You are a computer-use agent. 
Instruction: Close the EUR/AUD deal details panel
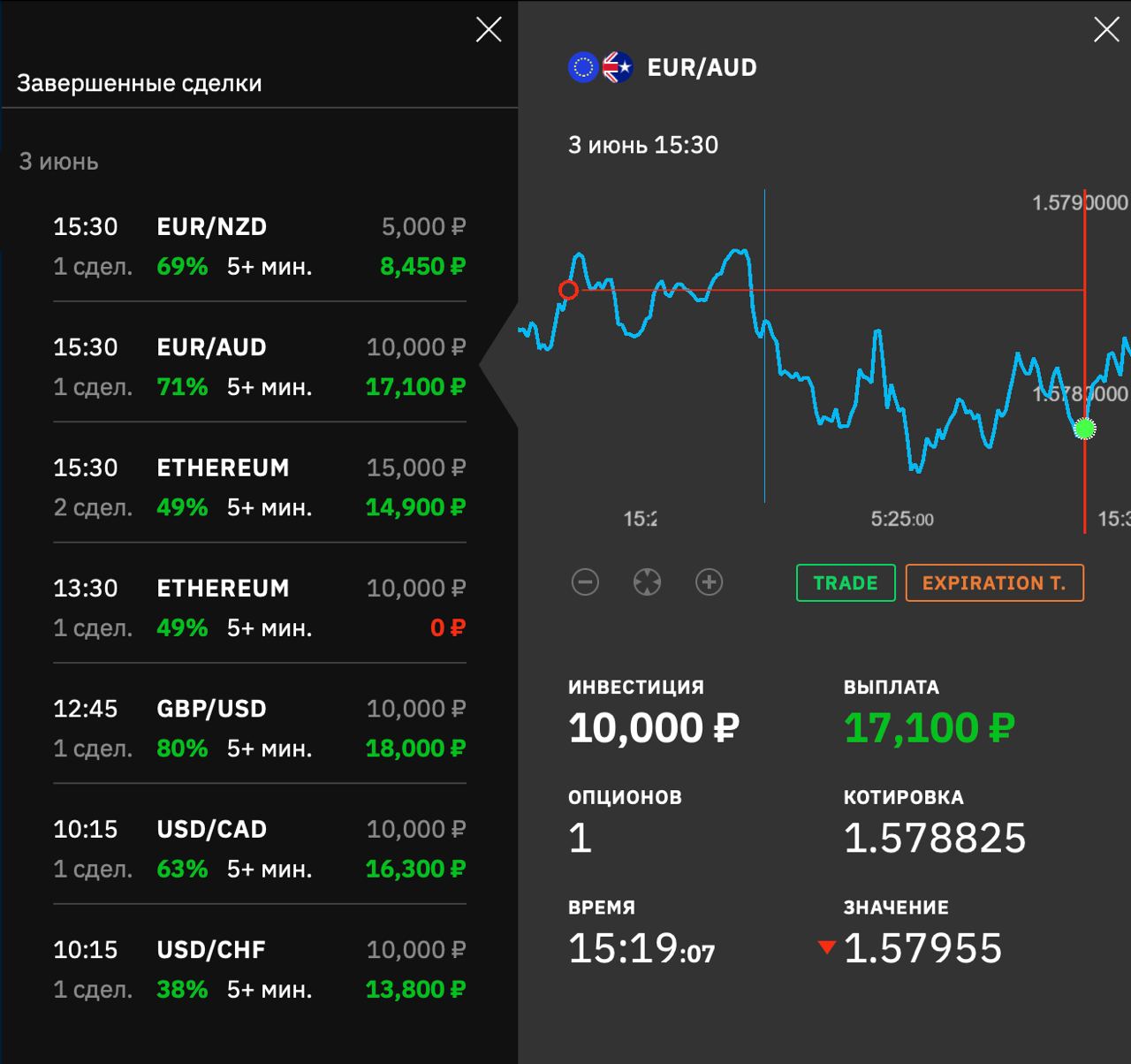click(x=1106, y=29)
